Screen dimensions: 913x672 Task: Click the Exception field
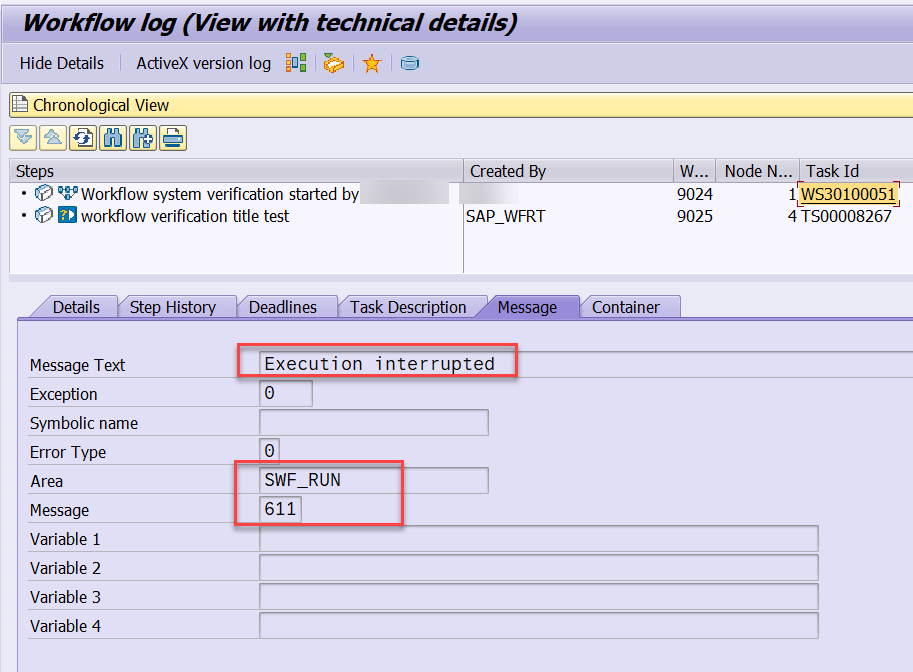pyautogui.click(x=285, y=393)
